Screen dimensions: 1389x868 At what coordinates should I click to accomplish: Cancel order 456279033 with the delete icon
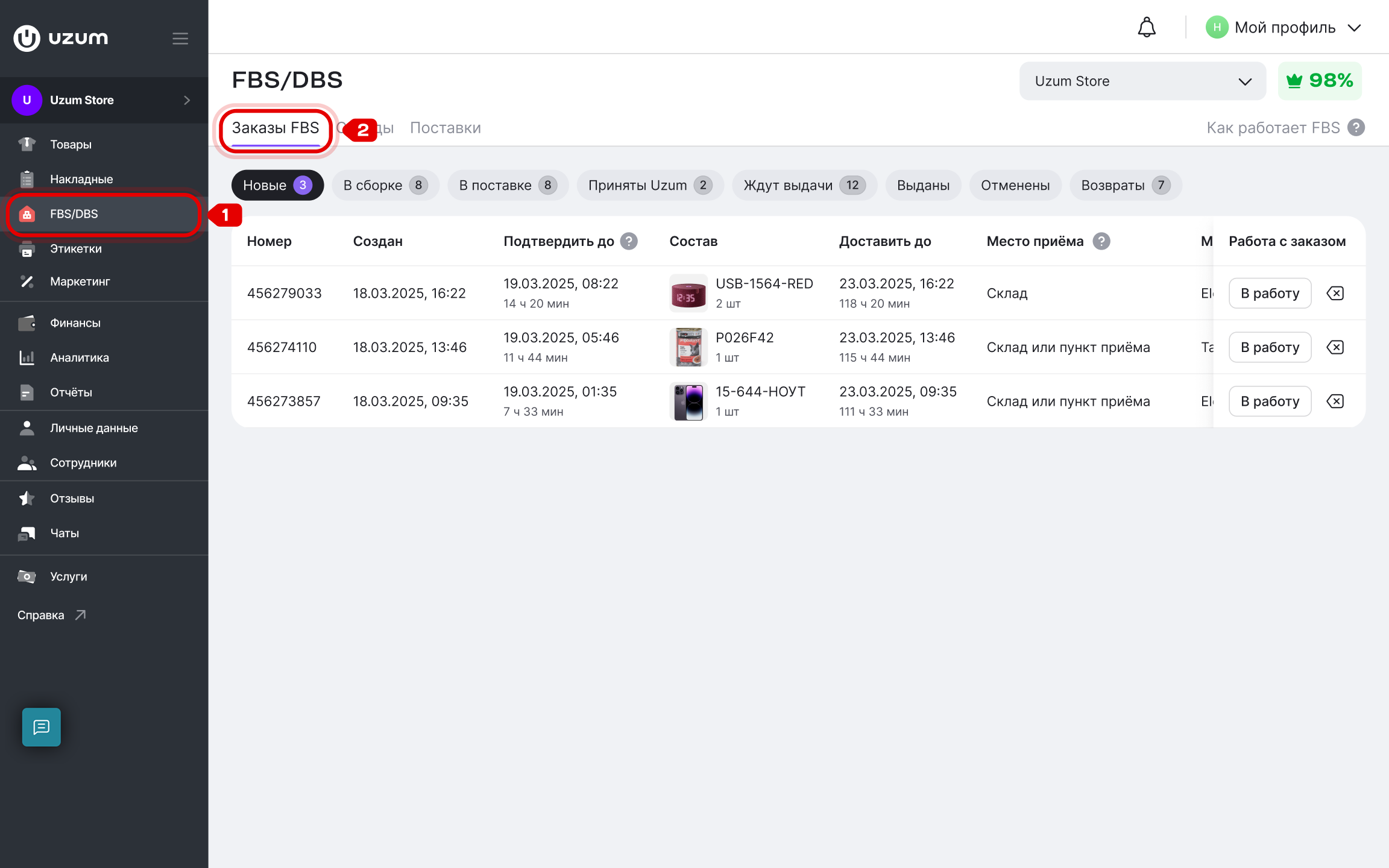(1335, 294)
